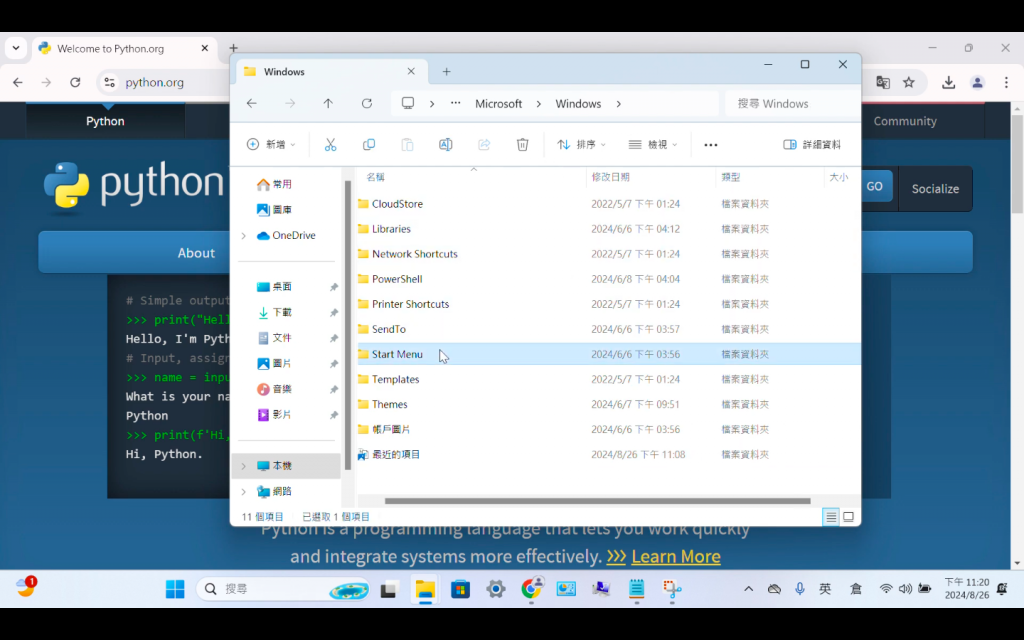Click the Socialize button on python.org

pyautogui.click(x=935, y=189)
